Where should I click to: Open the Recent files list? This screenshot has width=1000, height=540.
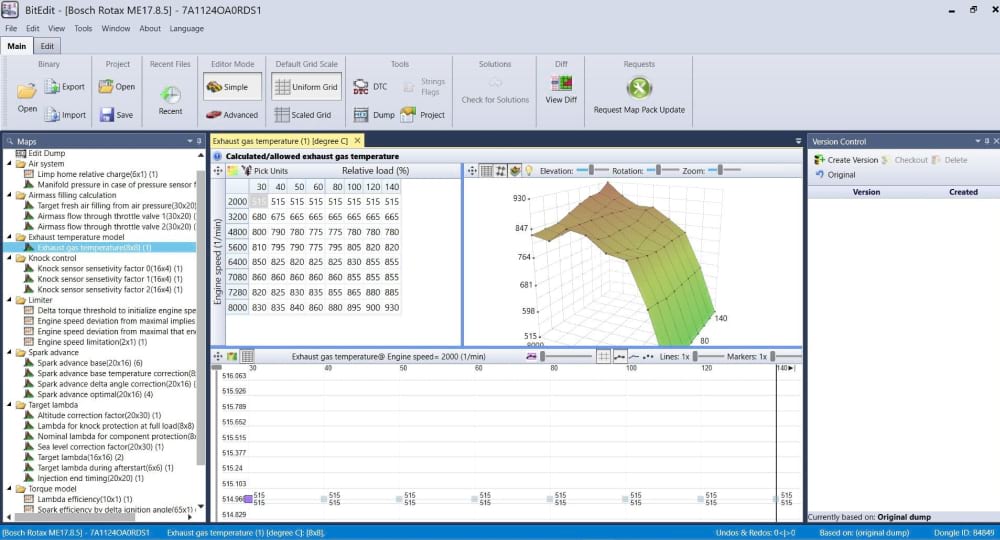[170, 96]
